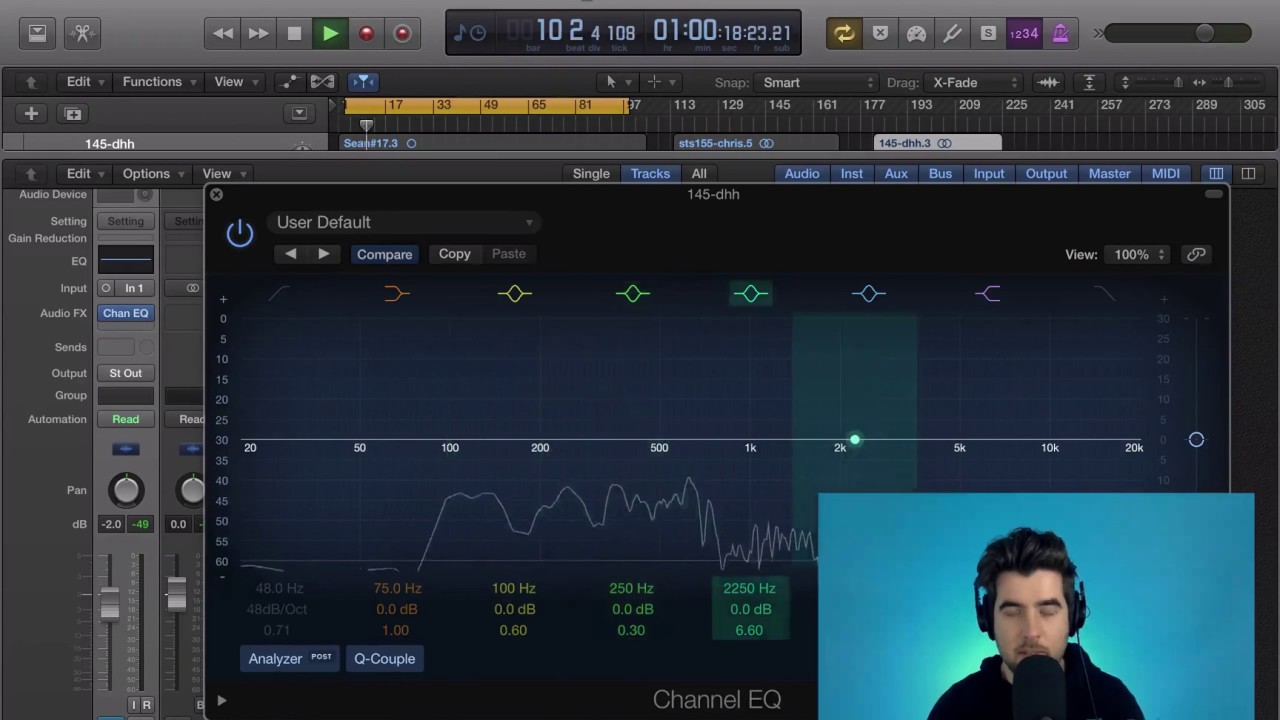Open the Library/inbox panel icon
This screenshot has width=1280, height=720.
click(37, 33)
